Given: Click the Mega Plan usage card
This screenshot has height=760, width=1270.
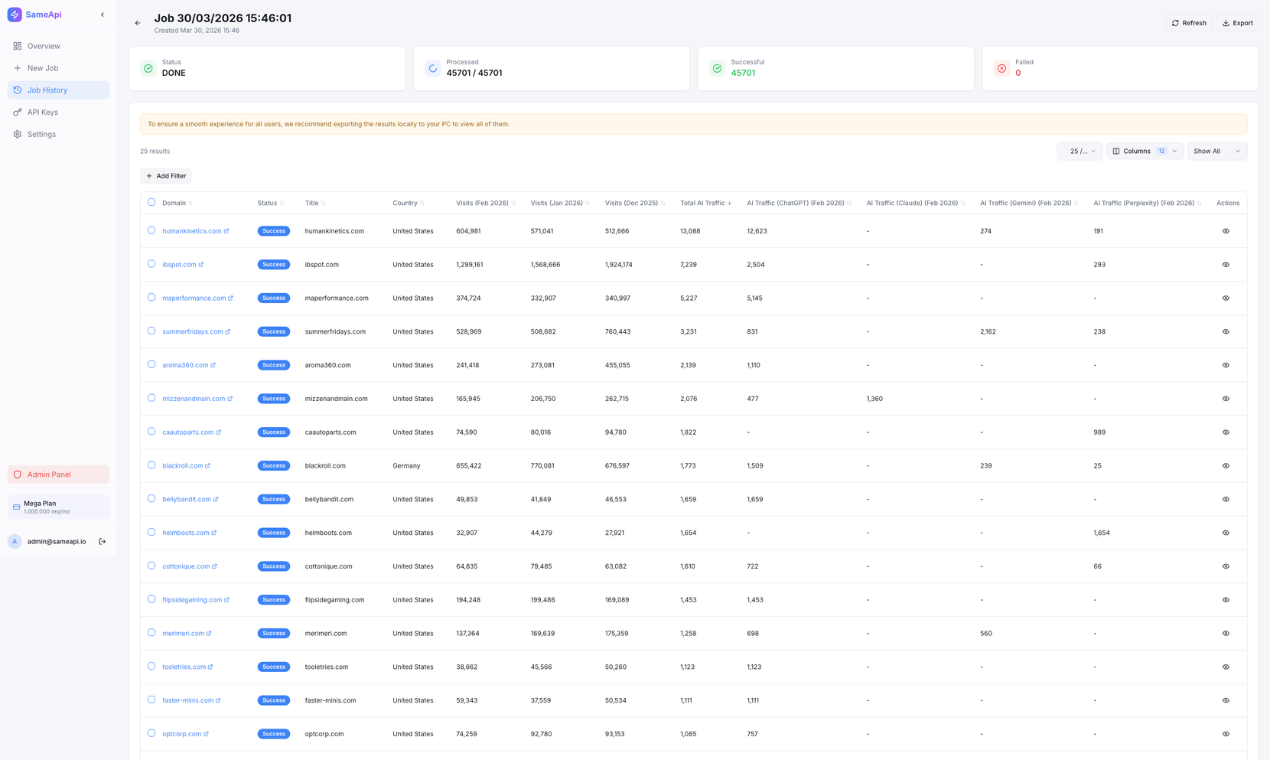Looking at the screenshot, I should click(58, 507).
